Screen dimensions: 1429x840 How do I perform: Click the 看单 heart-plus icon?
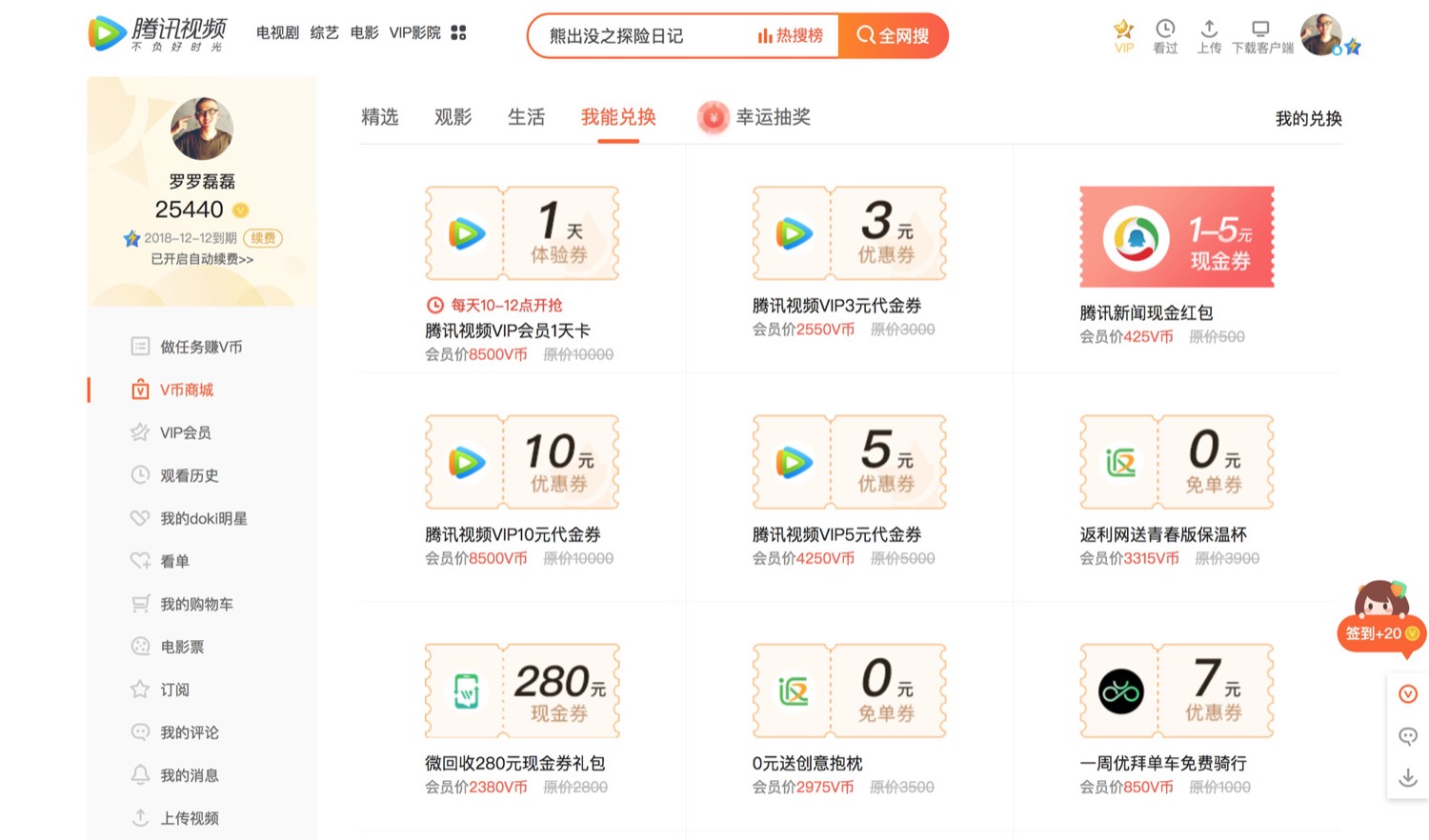tap(140, 560)
